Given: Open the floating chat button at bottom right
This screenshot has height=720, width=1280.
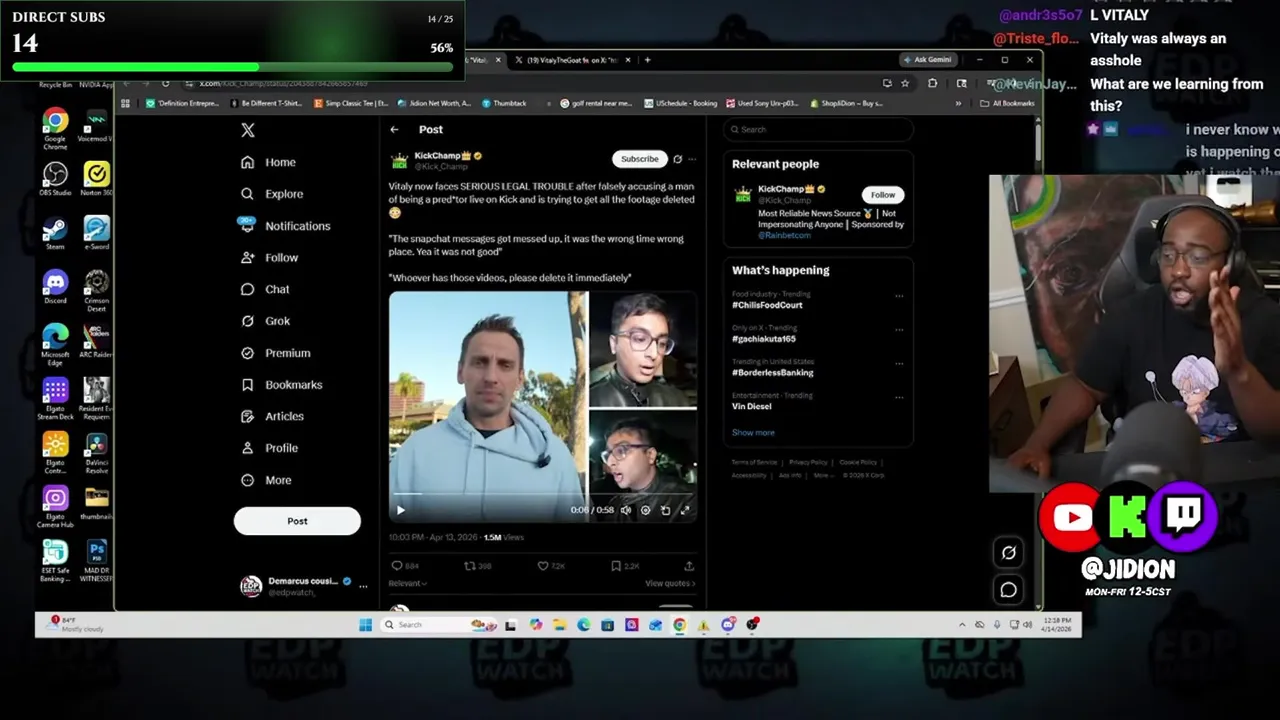Looking at the screenshot, I should click(1008, 590).
